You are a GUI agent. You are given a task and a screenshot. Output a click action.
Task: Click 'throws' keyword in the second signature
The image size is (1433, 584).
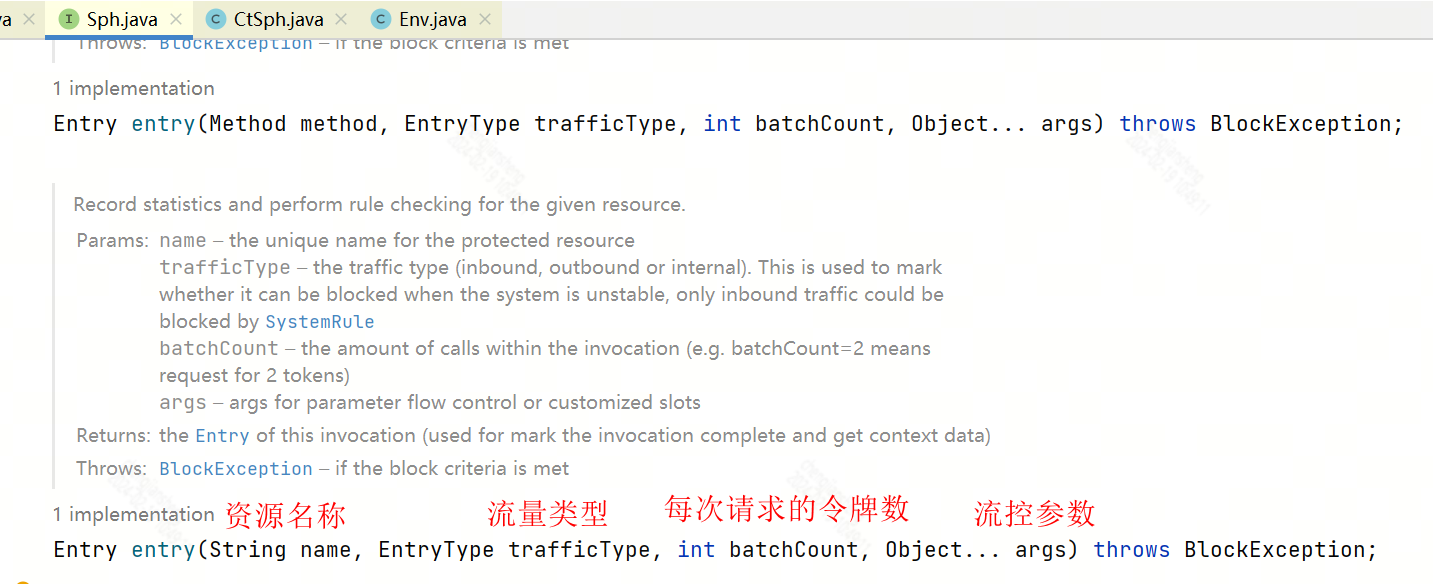[1132, 550]
